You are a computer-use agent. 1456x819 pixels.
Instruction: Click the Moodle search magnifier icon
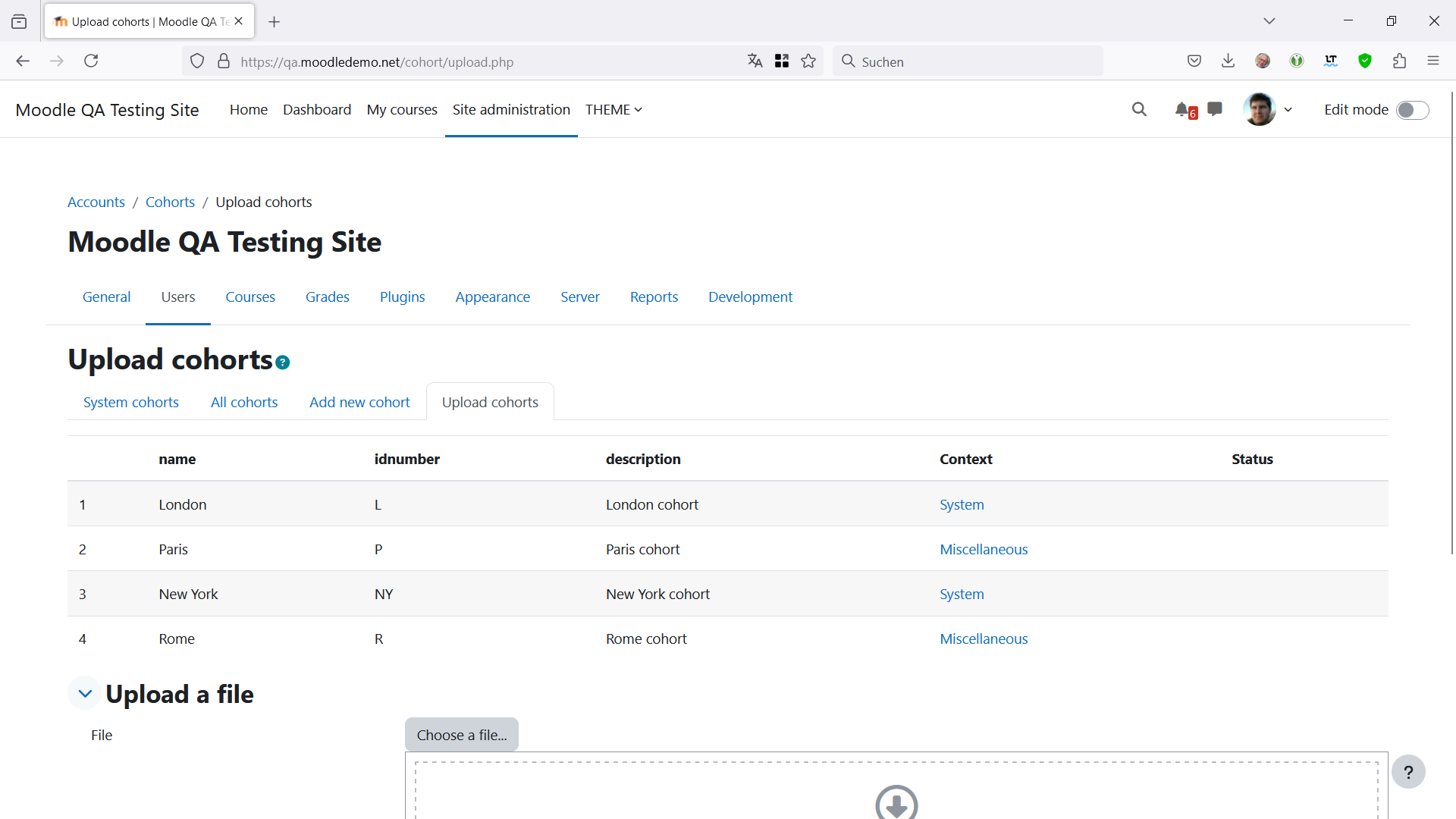1139,109
